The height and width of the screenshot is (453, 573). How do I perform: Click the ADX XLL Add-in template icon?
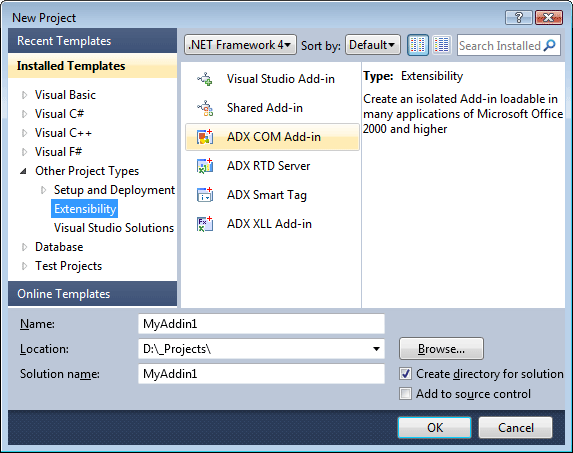click(205, 224)
